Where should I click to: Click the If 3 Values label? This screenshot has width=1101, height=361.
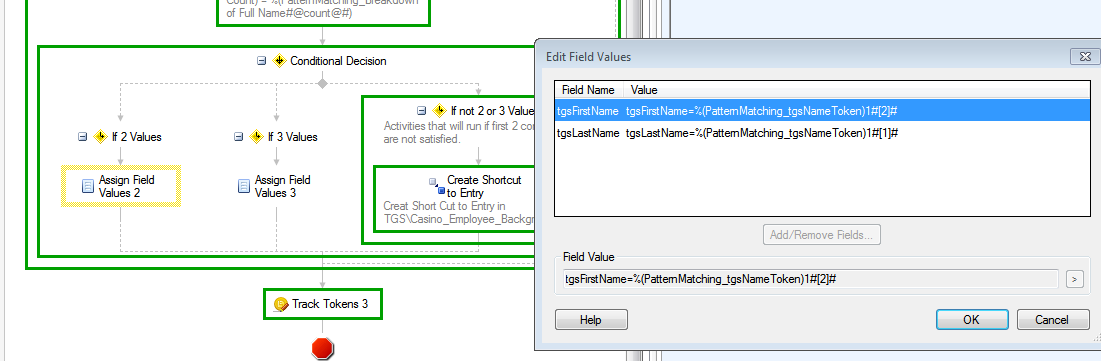[293, 137]
